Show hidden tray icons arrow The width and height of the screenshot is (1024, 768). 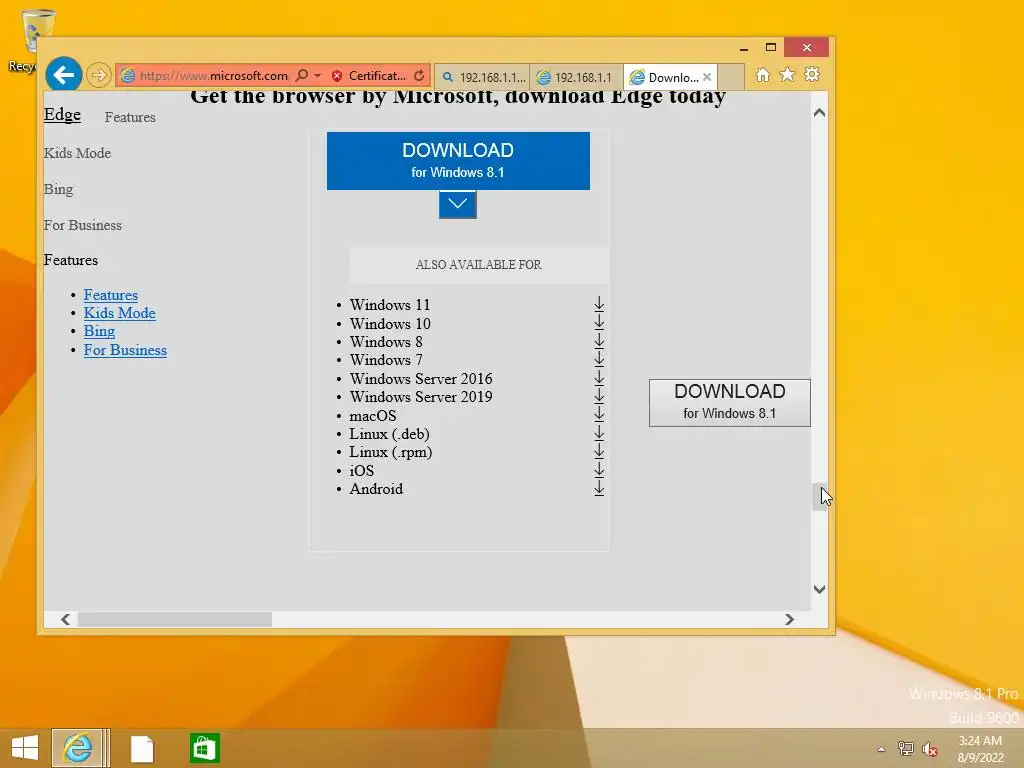(882, 749)
